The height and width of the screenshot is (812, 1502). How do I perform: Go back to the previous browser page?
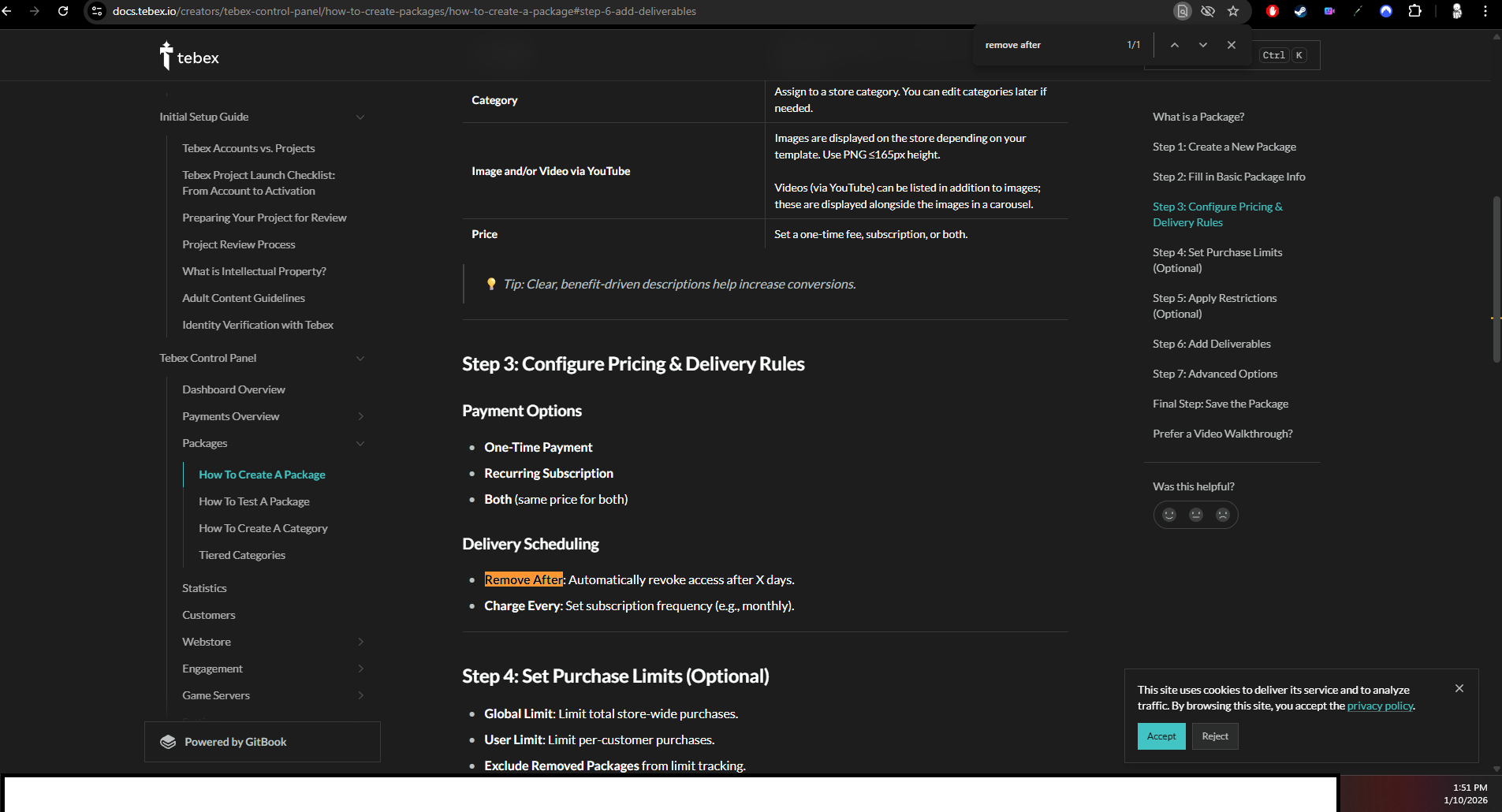click(6, 11)
